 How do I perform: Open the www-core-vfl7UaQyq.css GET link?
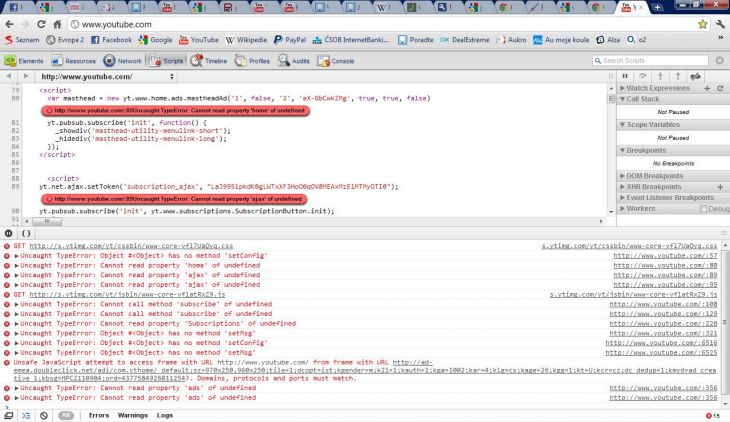131,245
